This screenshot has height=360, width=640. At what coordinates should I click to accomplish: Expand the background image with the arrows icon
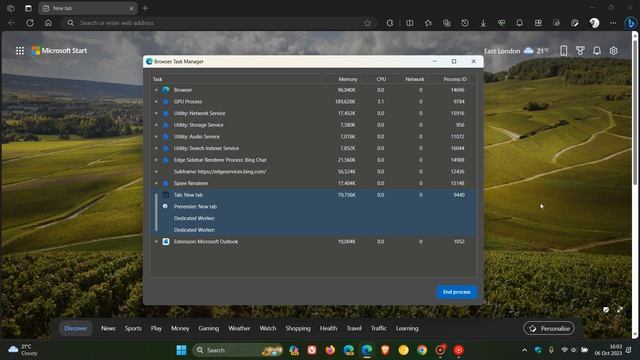620,310
